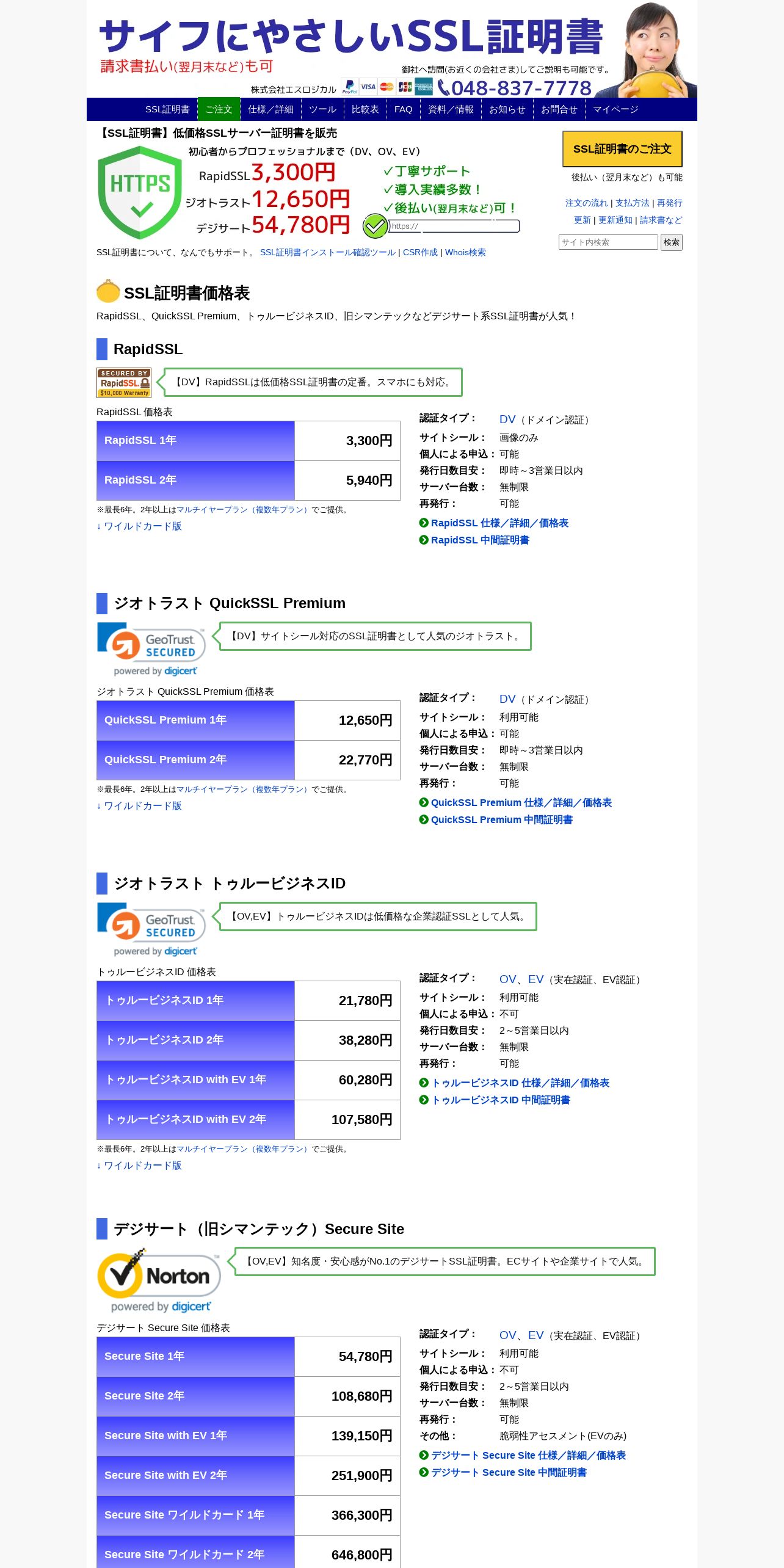The image size is (784, 1568).
Task: Click the yellow SSL証明書のご注文 button
Action: [622, 149]
